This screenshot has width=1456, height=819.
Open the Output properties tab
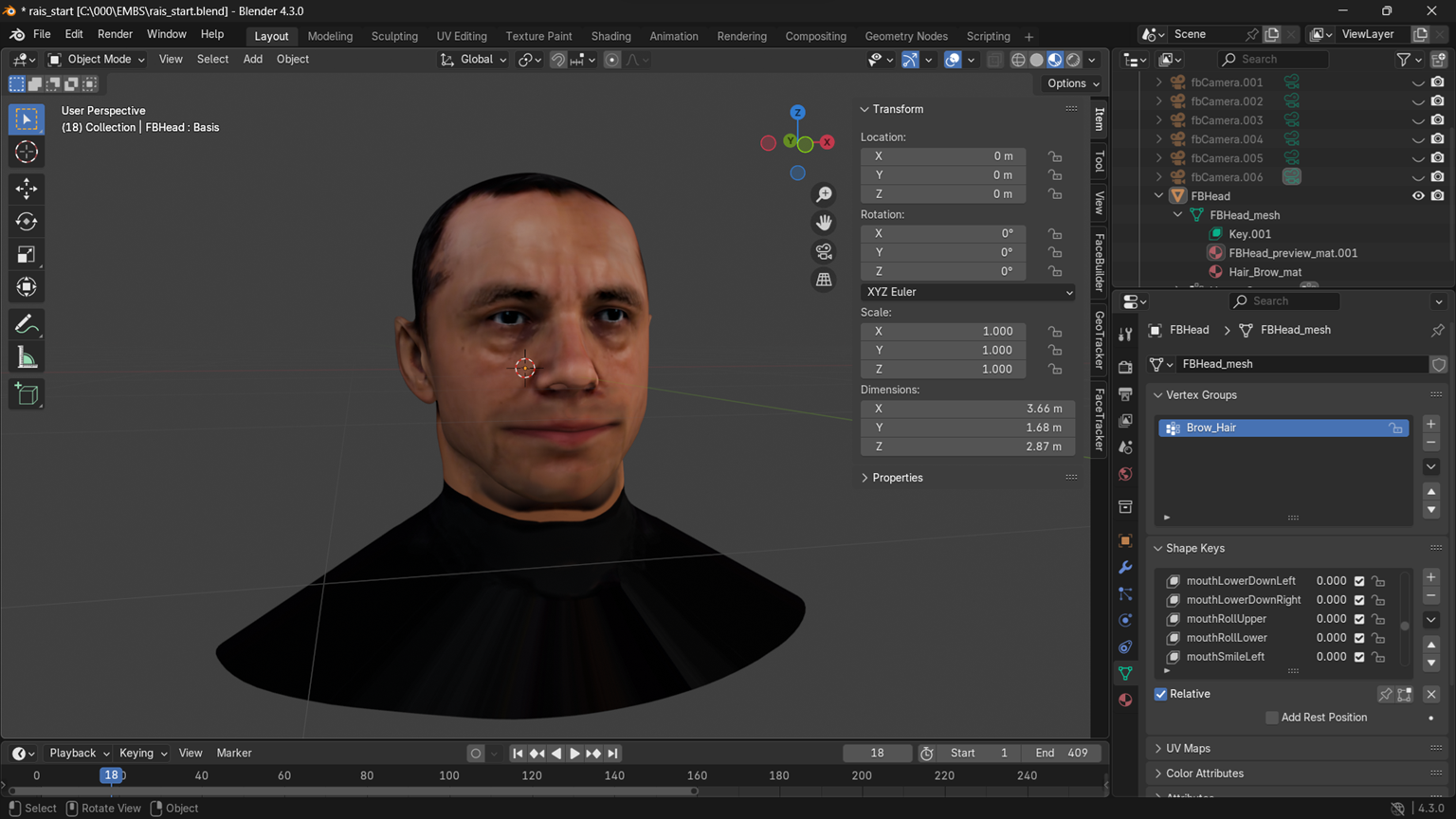[1125, 393]
